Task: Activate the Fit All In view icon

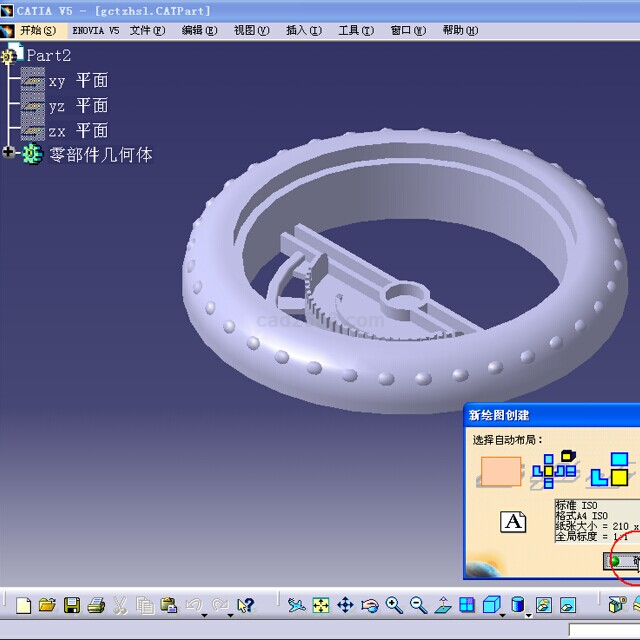Action: (x=321, y=605)
